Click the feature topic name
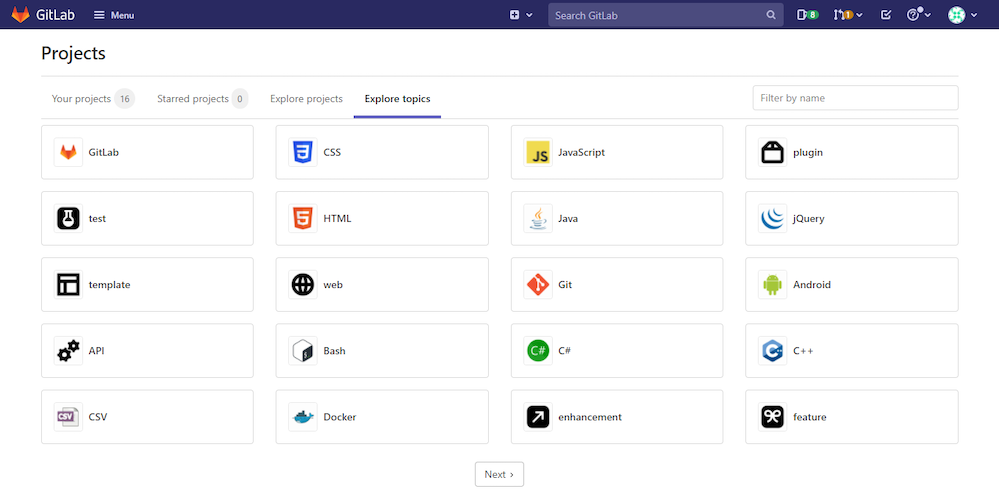Image resolution: width=999 pixels, height=497 pixels. [810, 417]
